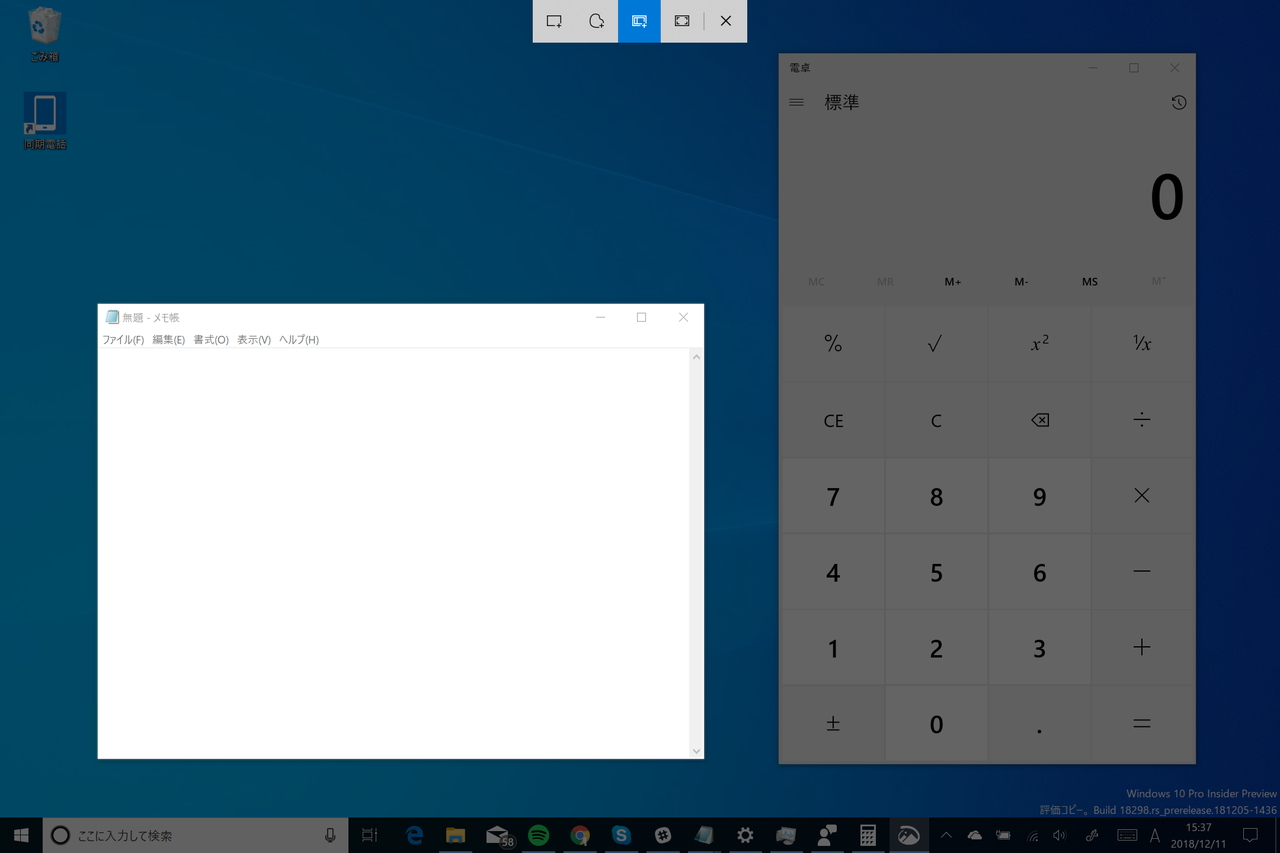The height and width of the screenshot is (853, 1280).
Task: Click the M+ memory add button
Action: [953, 282]
